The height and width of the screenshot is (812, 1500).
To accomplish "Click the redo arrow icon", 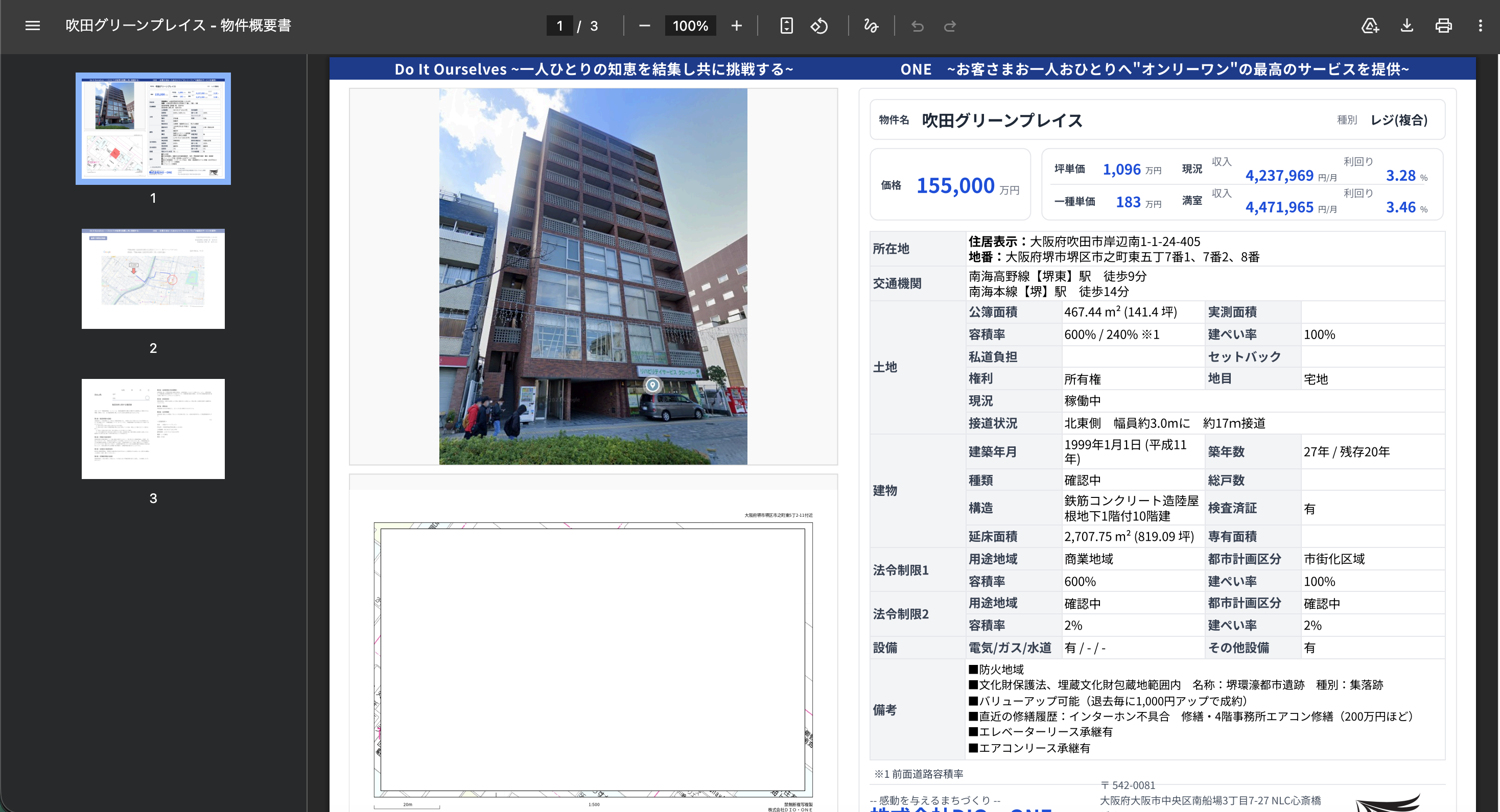I will 950,26.
